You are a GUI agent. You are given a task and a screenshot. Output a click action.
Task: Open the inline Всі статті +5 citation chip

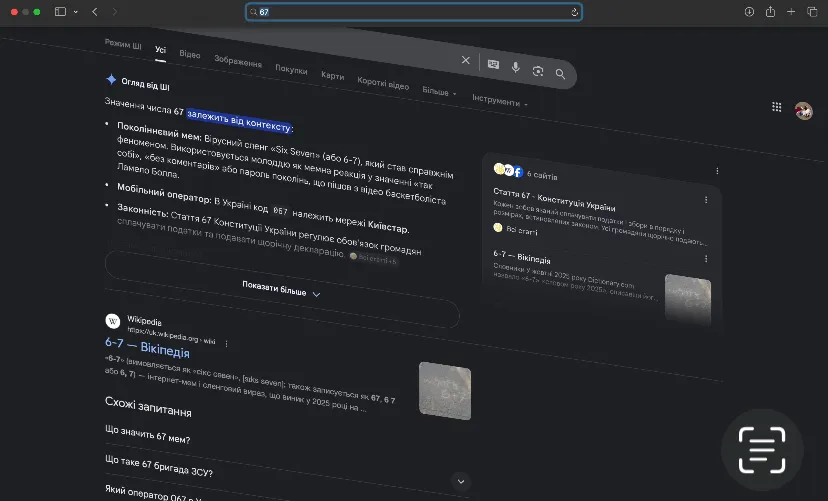pyautogui.click(x=373, y=259)
